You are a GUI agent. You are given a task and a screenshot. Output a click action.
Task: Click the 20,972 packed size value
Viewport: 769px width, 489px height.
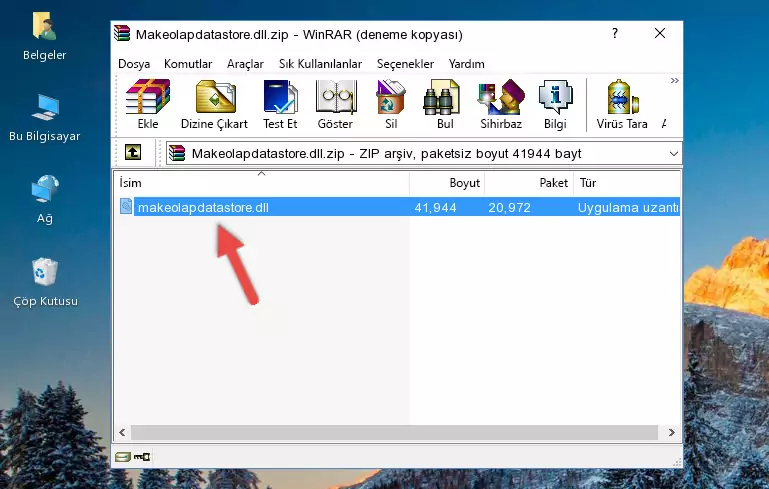509,208
